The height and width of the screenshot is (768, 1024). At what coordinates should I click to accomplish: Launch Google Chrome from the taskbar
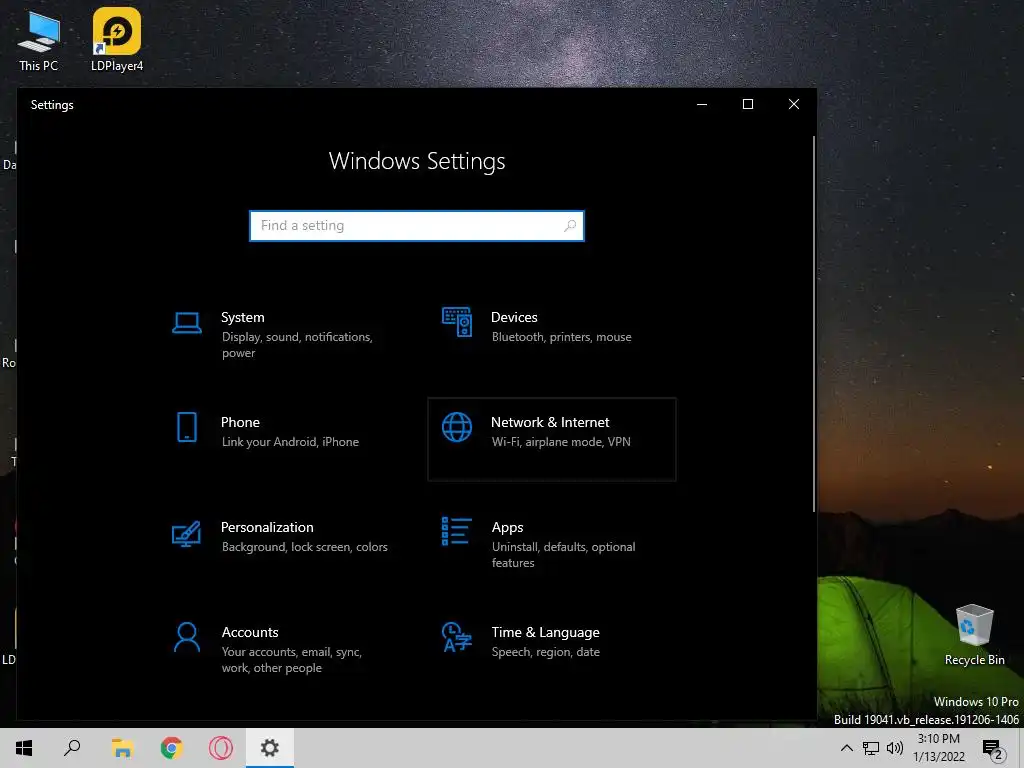click(172, 748)
